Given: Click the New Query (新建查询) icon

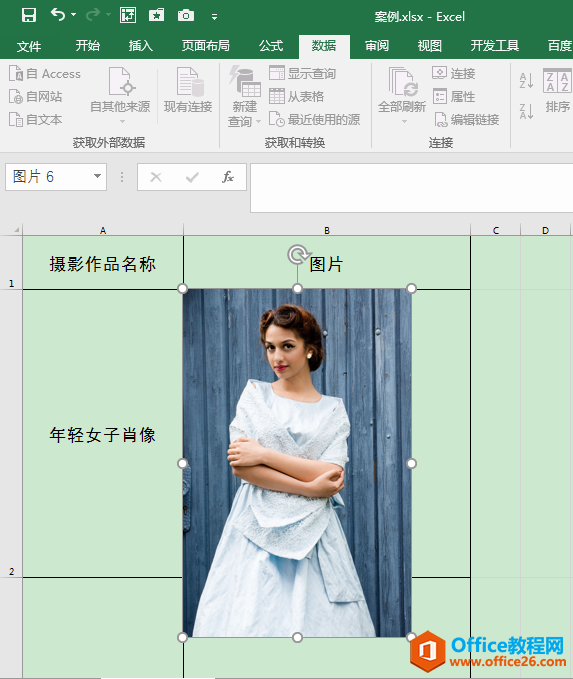Looking at the screenshot, I should [x=245, y=81].
